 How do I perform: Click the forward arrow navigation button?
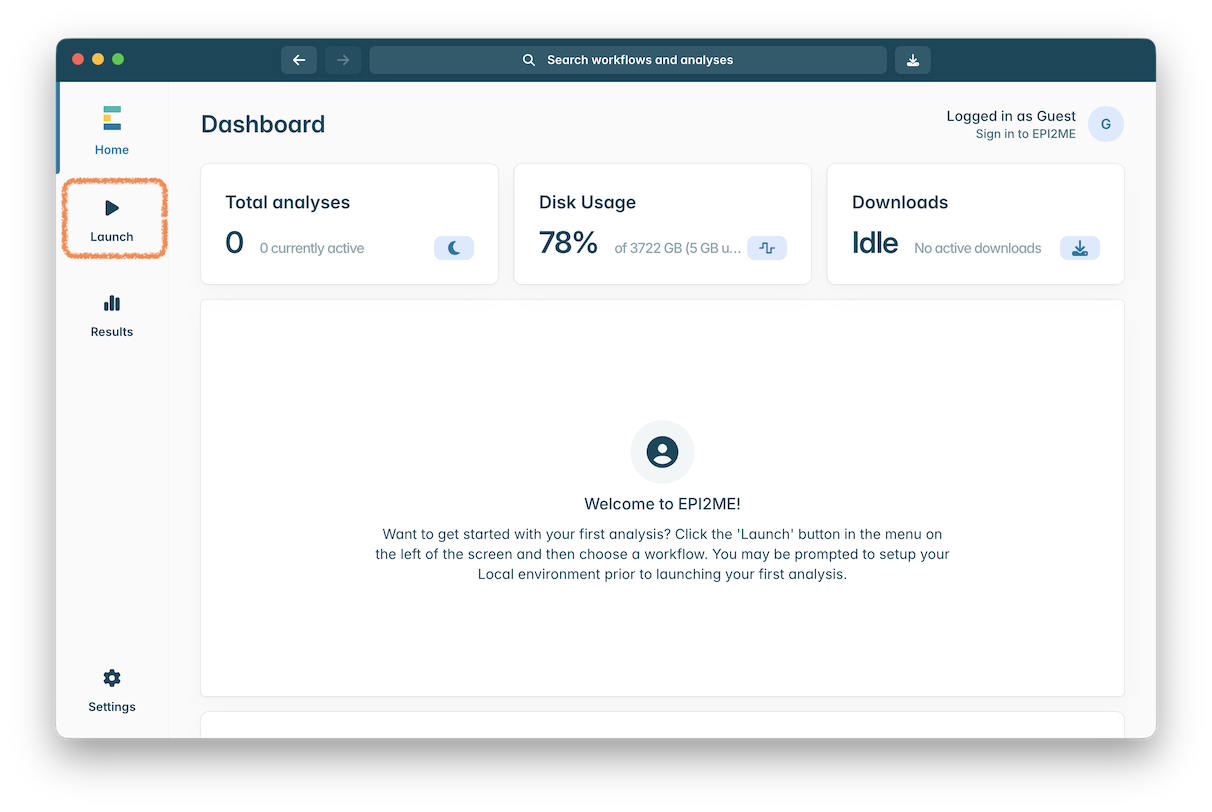tap(343, 60)
